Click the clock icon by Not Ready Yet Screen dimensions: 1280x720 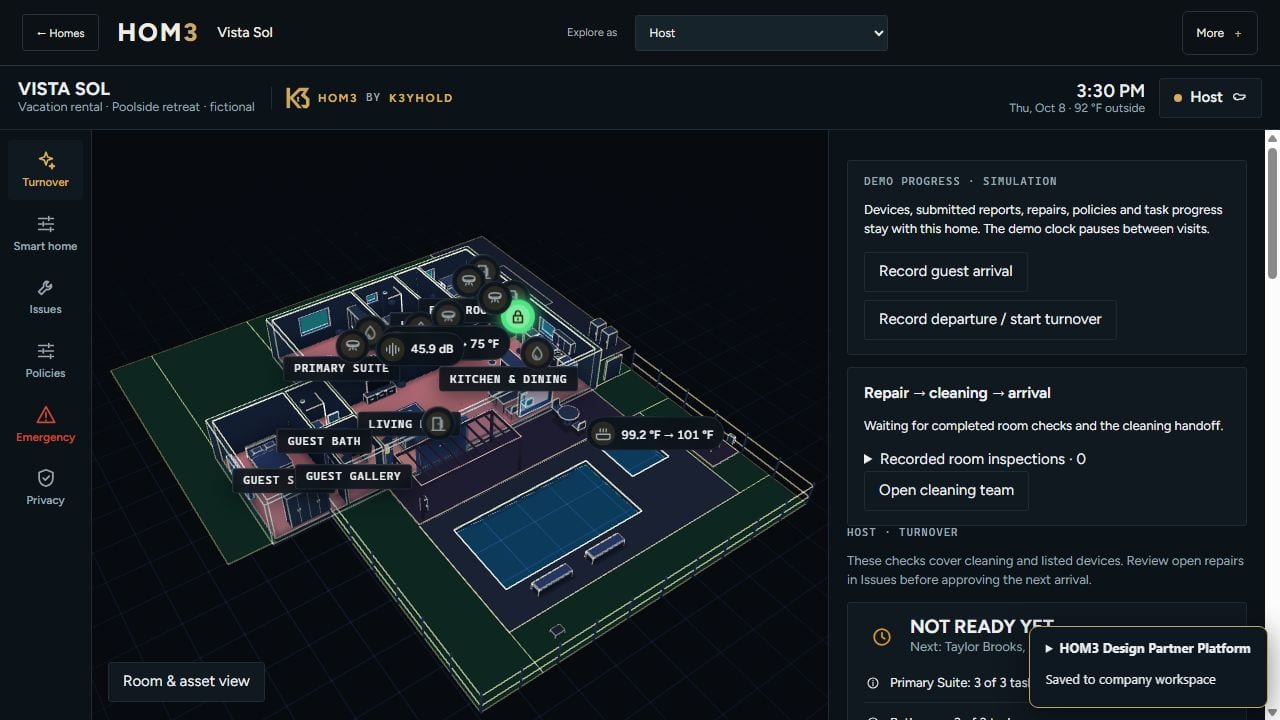coord(881,637)
